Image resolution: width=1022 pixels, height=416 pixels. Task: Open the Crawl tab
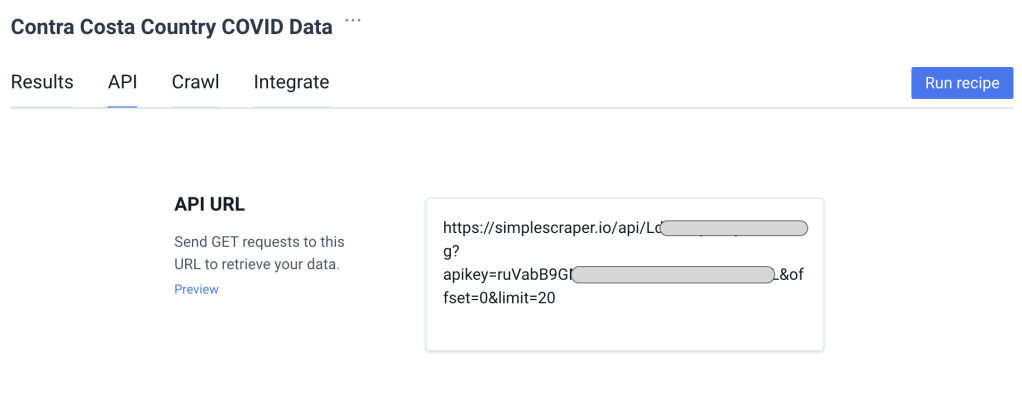click(x=195, y=82)
